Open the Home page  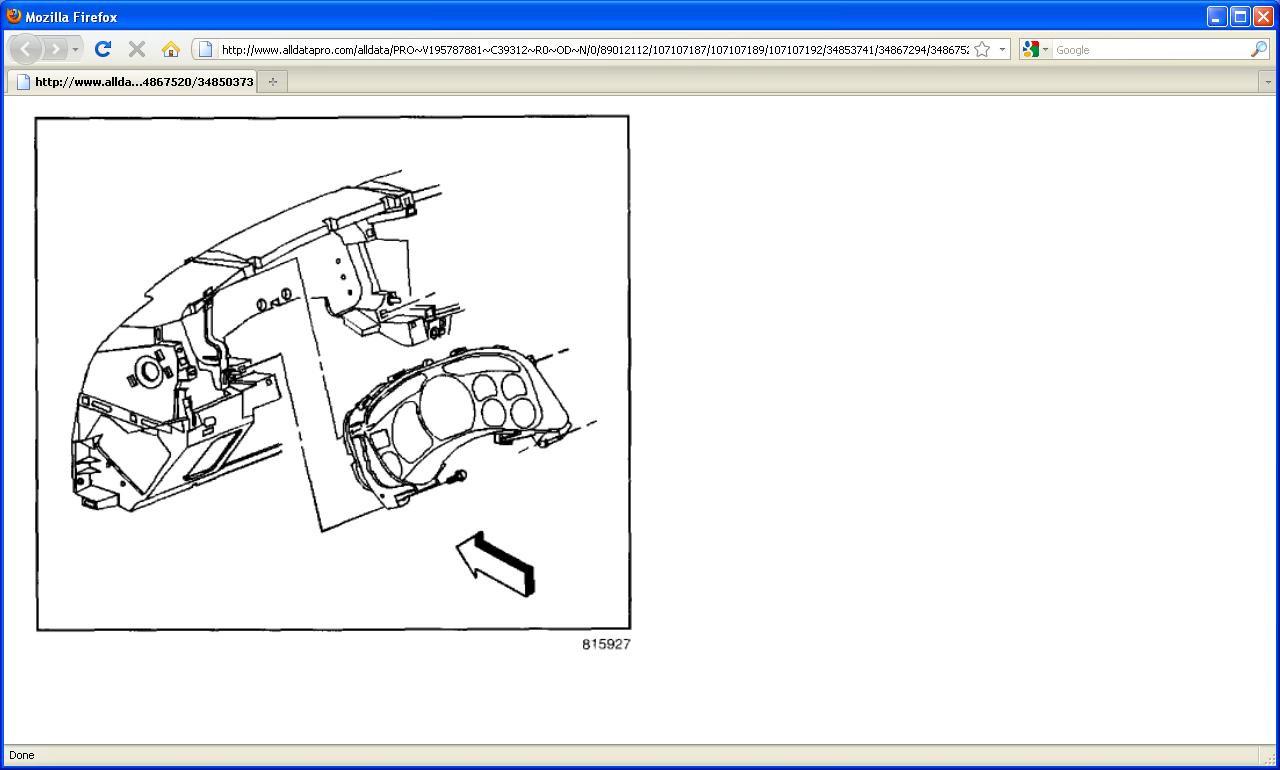click(x=171, y=49)
